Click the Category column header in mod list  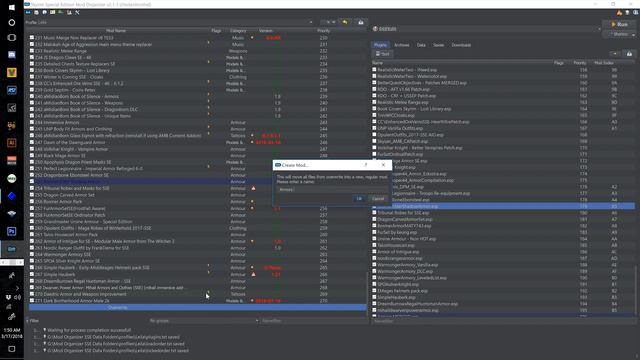(x=238, y=31)
